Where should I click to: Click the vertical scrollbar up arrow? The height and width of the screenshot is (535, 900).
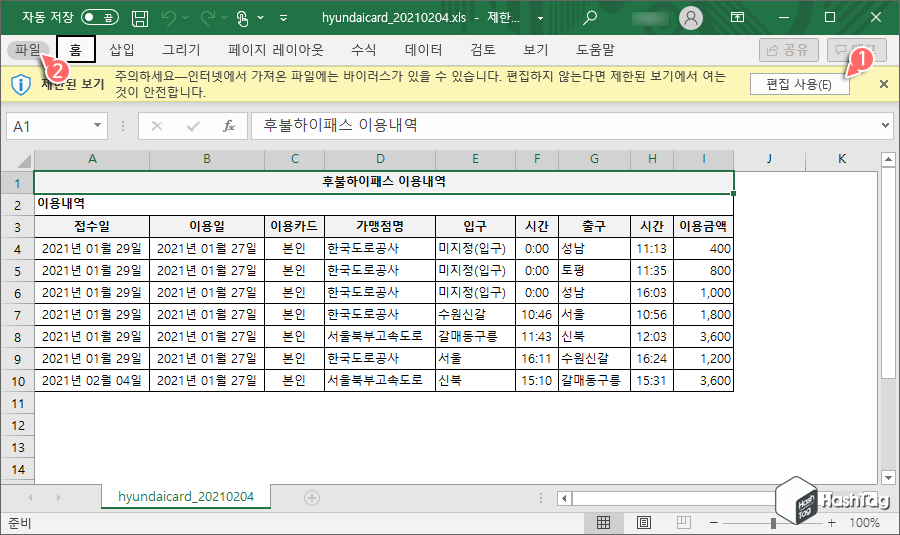point(888,159)
